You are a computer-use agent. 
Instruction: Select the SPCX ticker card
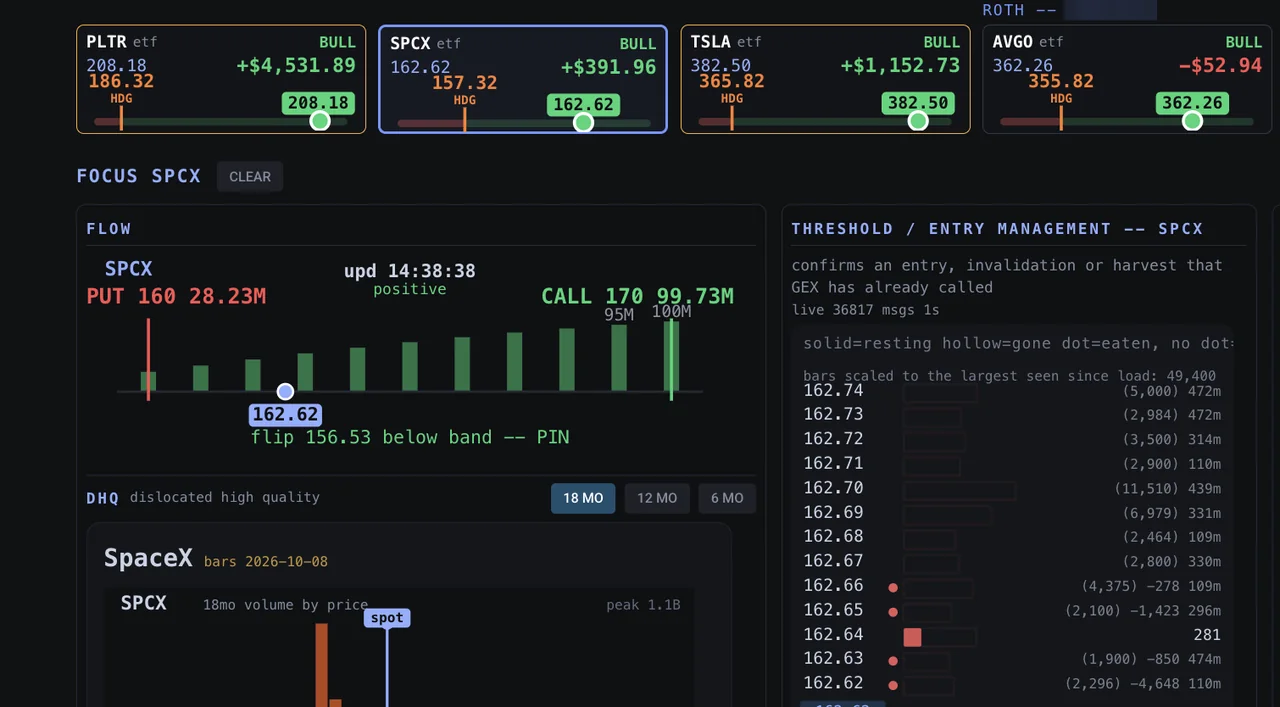(x=523, y=79)
